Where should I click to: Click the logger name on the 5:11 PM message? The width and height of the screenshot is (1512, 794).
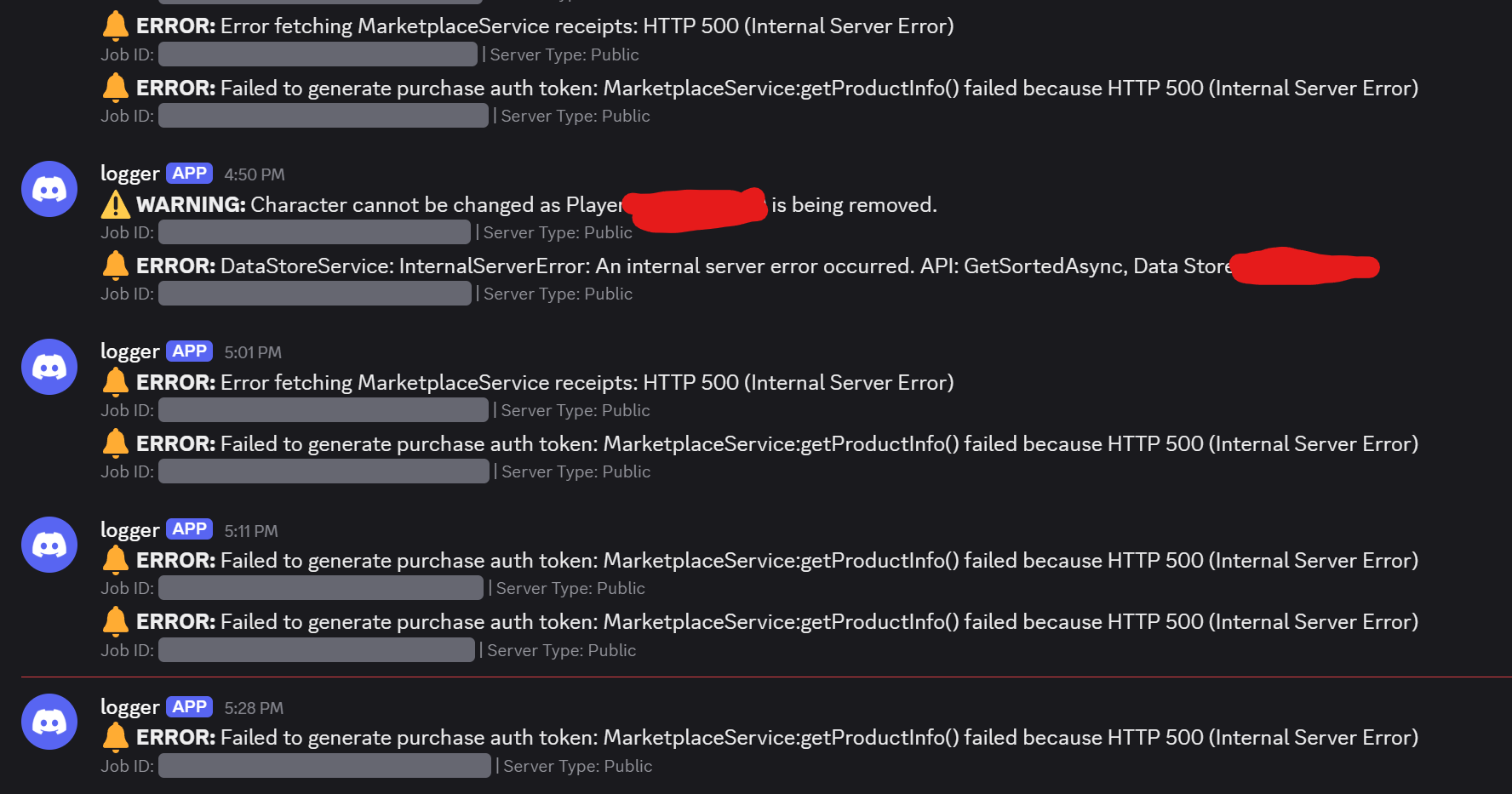(129, 530)
